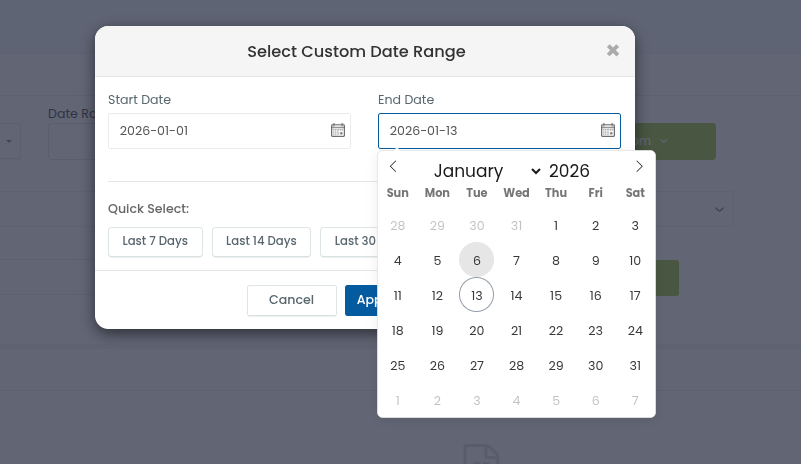Pick January 20 on the calendar
This screenshot has height=464, width=801.
pyautogui.click(x=477, y=330)
